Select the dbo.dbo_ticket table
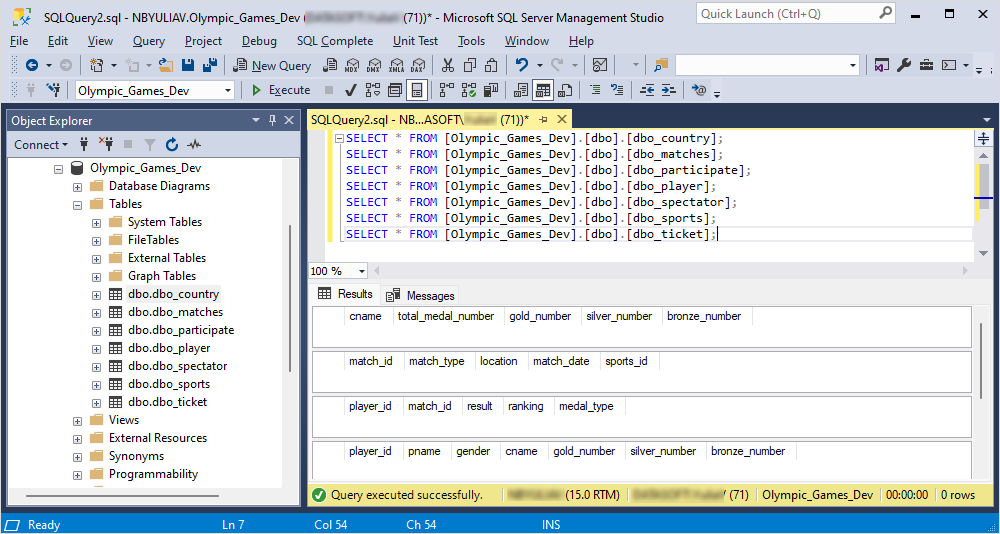Image resolution: width=1000 pixels, height=534 pixels. 168,402
